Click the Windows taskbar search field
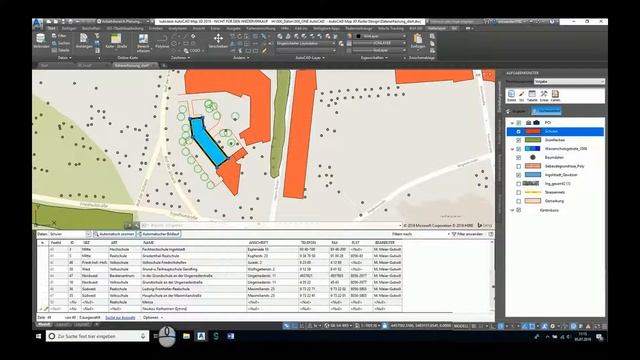This screenshot has height=360, width=640. (x=98, y=336)
